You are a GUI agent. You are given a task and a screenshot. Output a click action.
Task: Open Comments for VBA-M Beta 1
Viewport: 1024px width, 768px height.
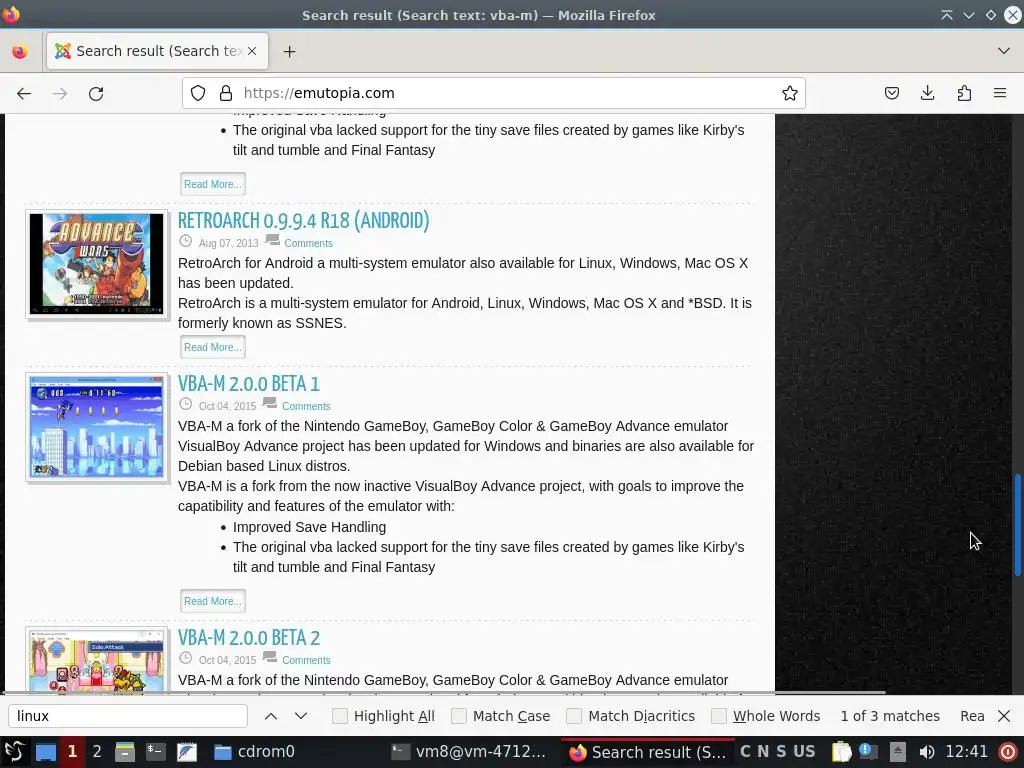306,406
